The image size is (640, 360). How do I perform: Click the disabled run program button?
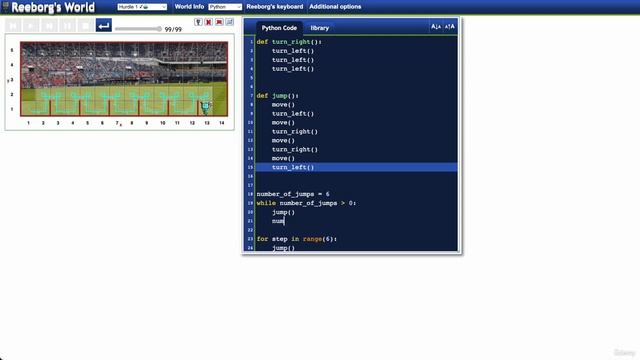coord(31,26)
